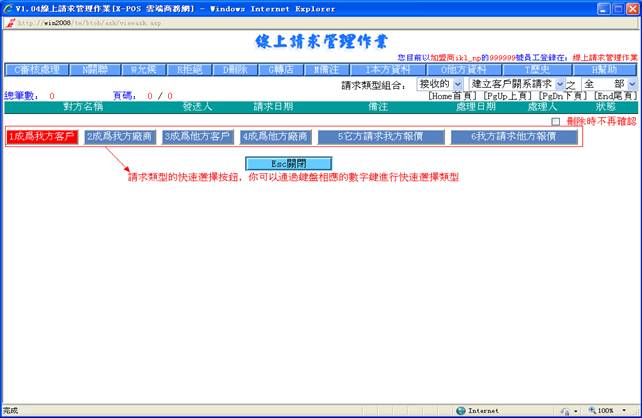Click the D刪除 toolbar button
This screenshot has width=642, height=418.
(235, 70)
